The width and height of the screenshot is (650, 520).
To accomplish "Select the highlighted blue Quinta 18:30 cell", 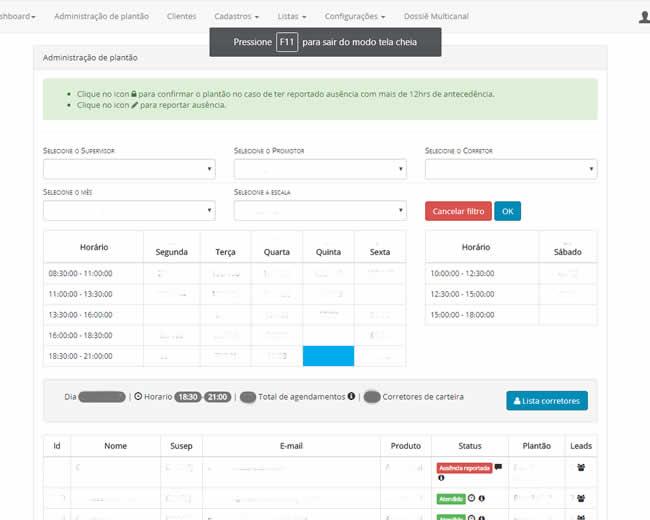I will 328,356.
